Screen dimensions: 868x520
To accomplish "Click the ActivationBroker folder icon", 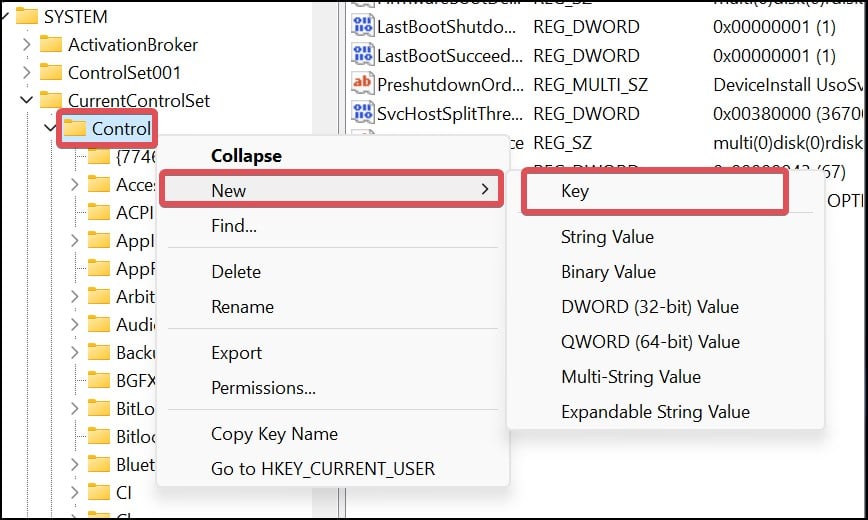I will pyautogui.click(x=50, y=45).
